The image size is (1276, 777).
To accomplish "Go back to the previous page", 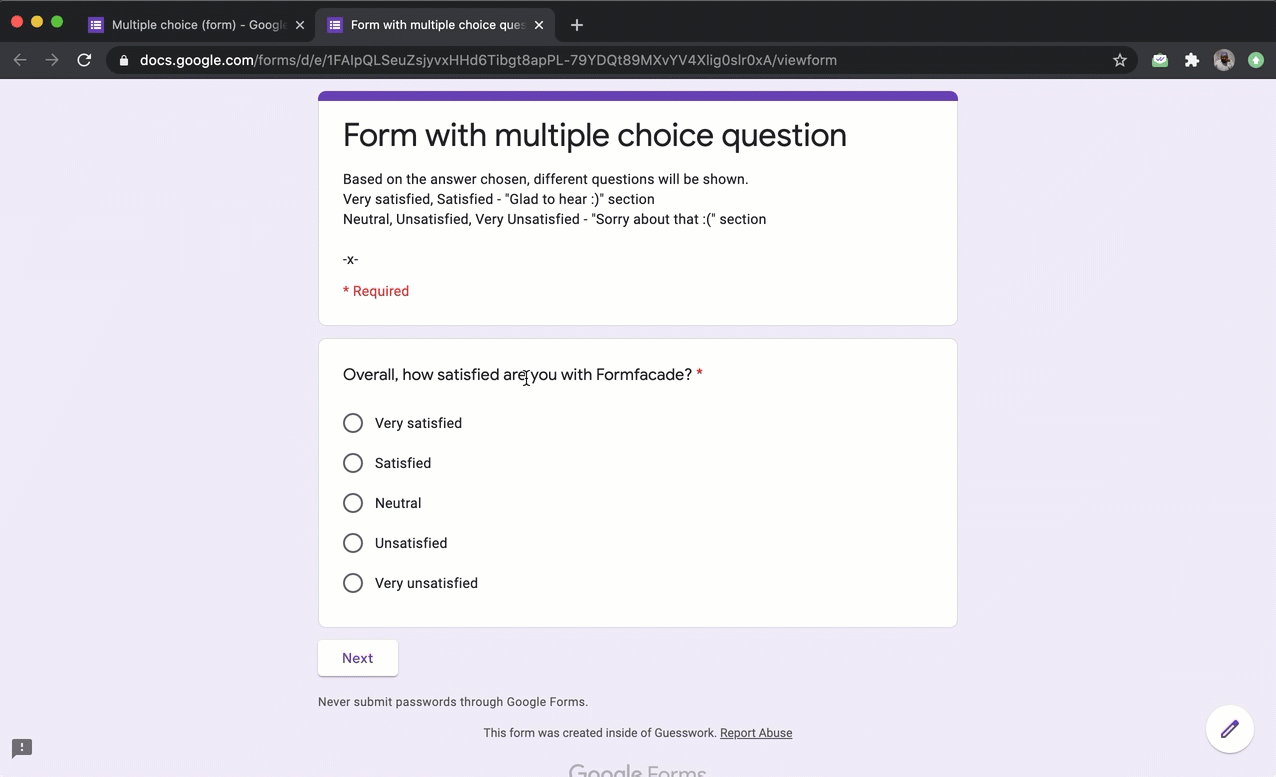I will [20, 60].
